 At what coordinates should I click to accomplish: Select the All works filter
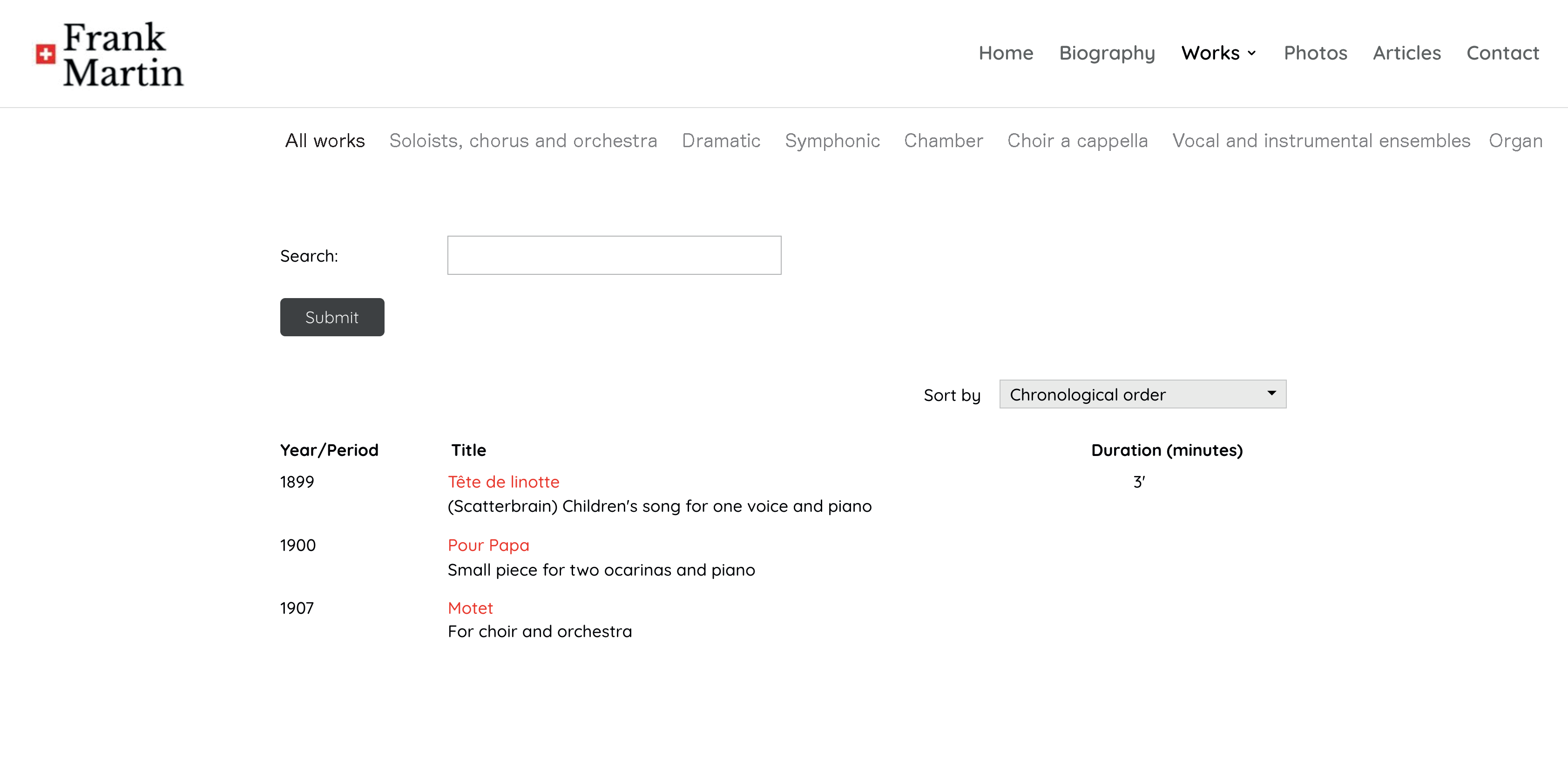point(325,141)
